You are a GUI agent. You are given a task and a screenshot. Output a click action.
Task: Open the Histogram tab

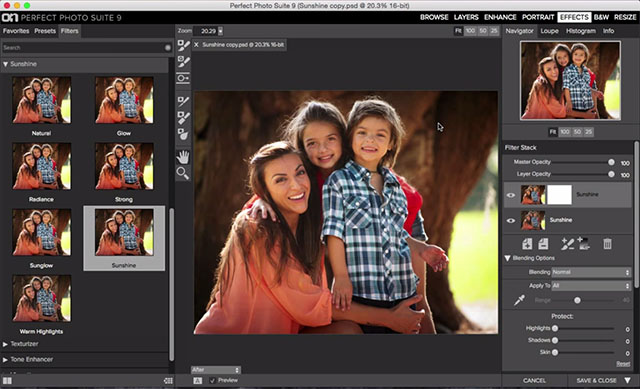[x=580, y=31]
